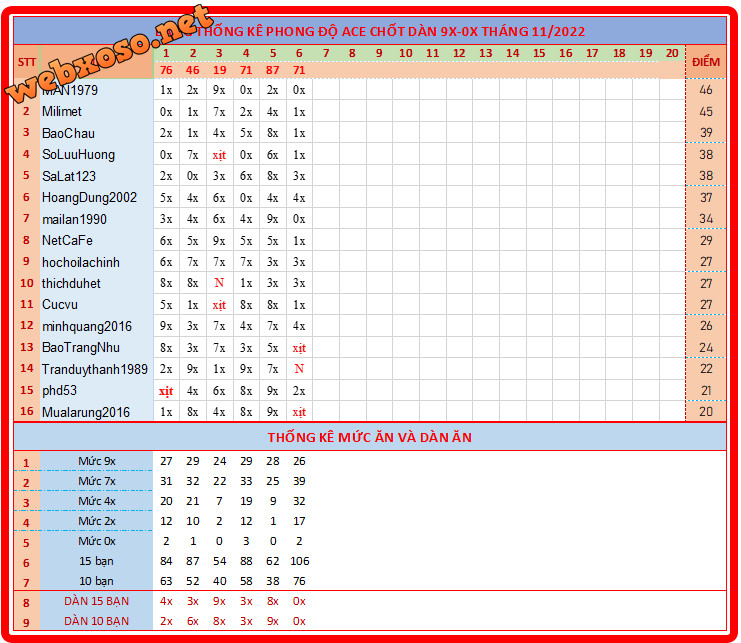
Task: Select player name mailan1990
Action: [x=74, y=219]
